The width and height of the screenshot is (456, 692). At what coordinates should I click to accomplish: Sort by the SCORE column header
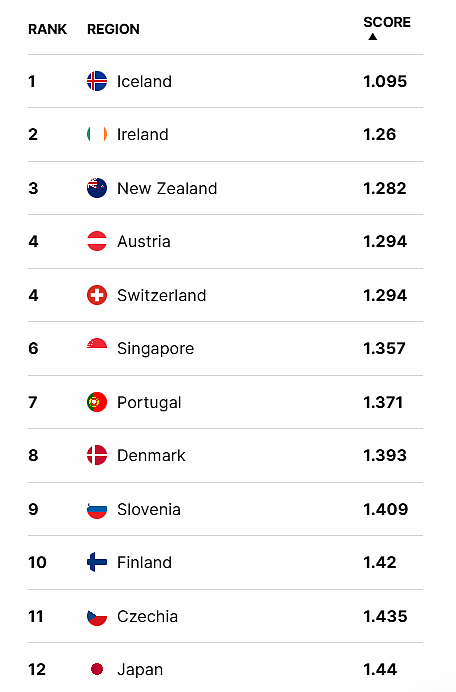click(x=387, y=22)
